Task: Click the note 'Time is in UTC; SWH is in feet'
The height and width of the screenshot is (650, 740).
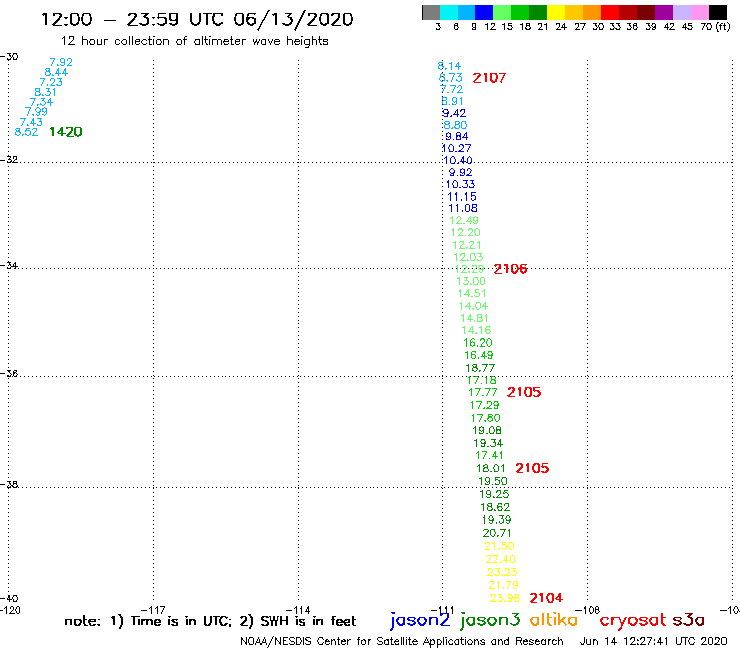Action: [x=210, y=621]
